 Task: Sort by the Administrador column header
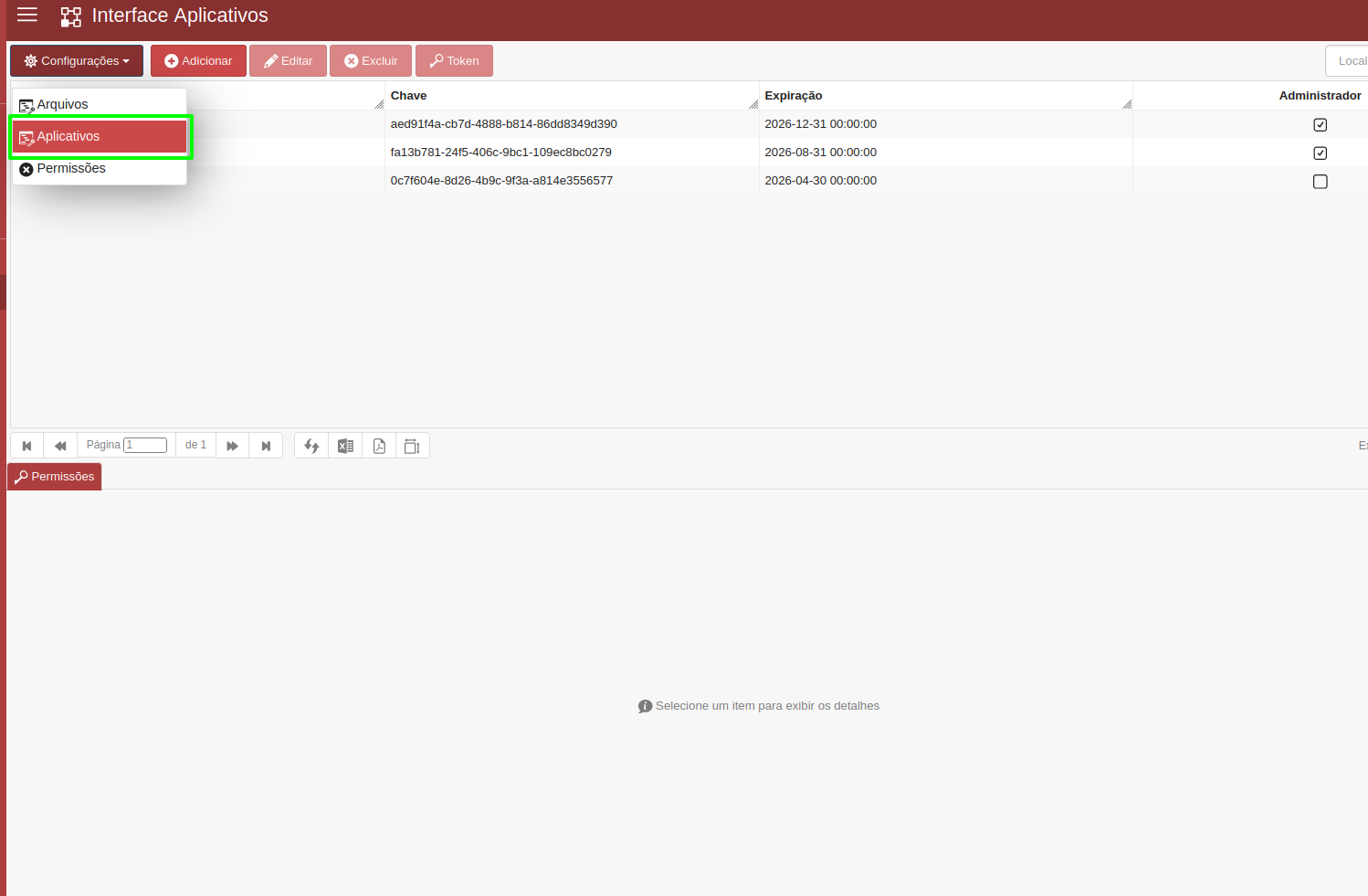pyautogui.click(x=1320, y=96)
